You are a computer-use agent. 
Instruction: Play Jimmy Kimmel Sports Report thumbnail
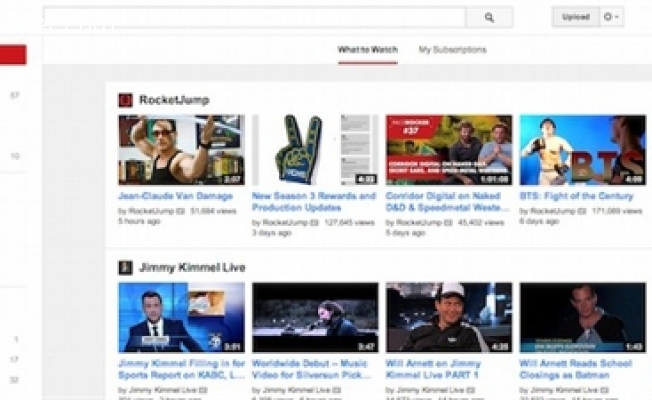(x=181, y=317)
